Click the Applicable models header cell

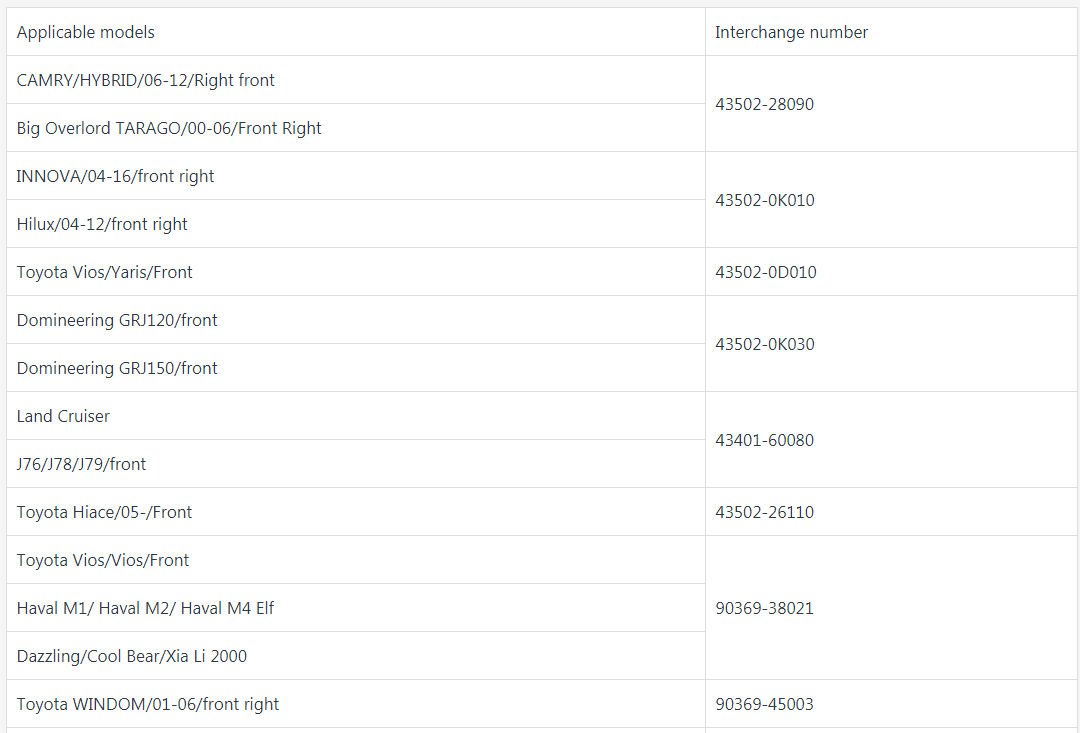point(356,32)
